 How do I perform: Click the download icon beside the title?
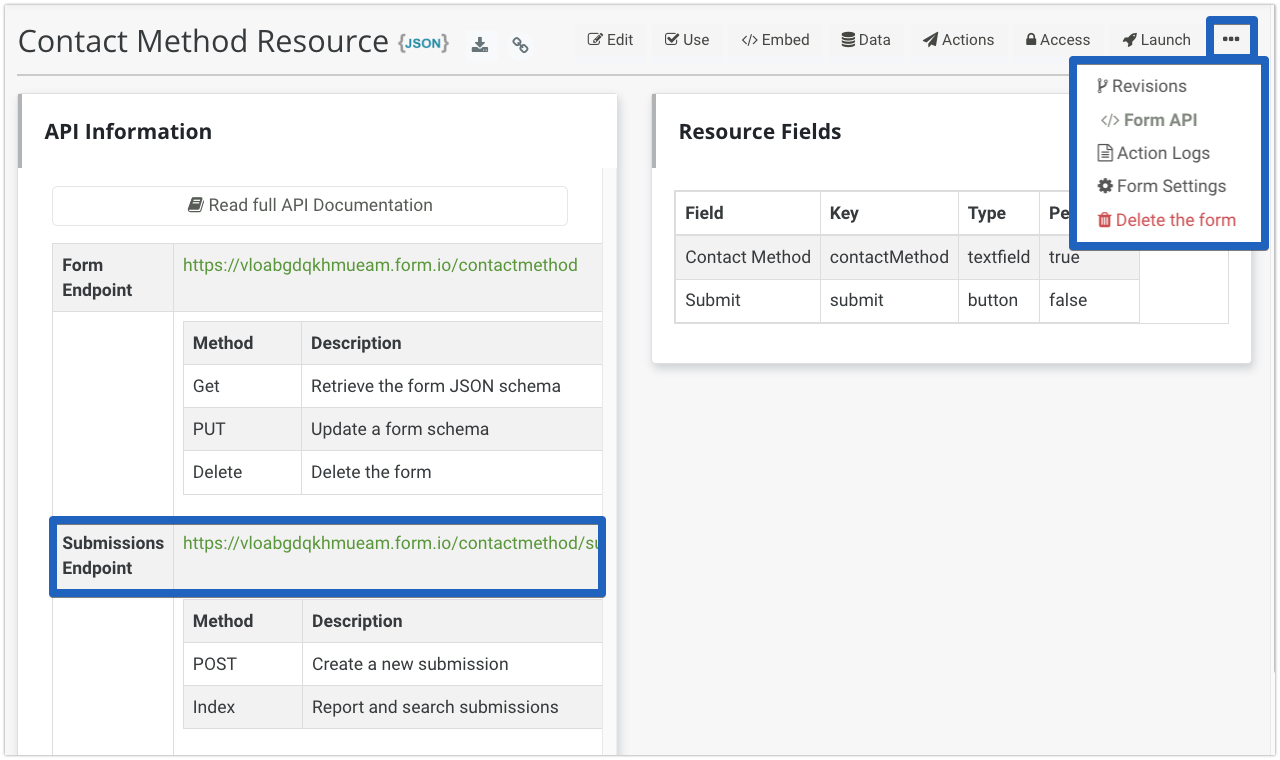480,44
